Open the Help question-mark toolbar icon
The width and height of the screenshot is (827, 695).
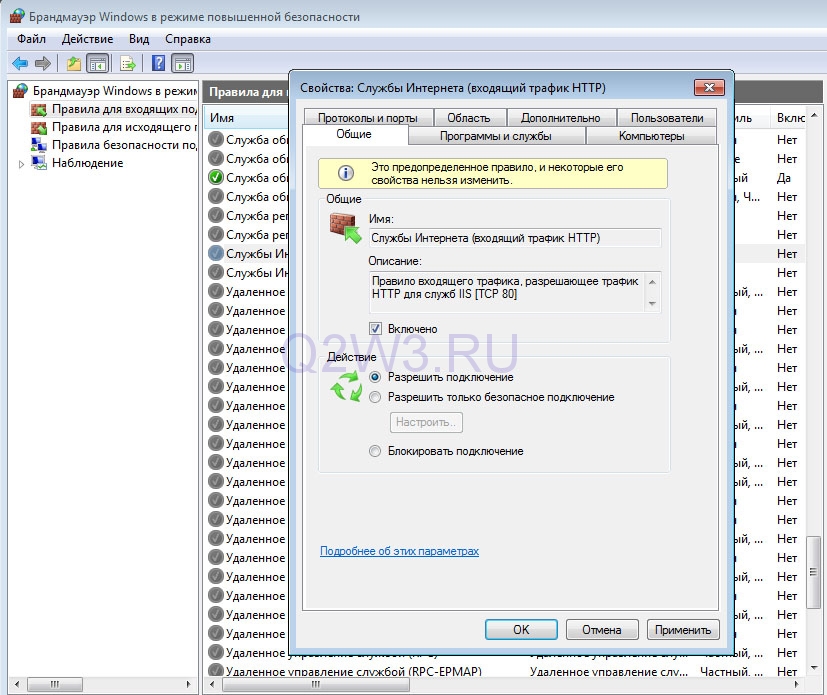pos(158,63)
